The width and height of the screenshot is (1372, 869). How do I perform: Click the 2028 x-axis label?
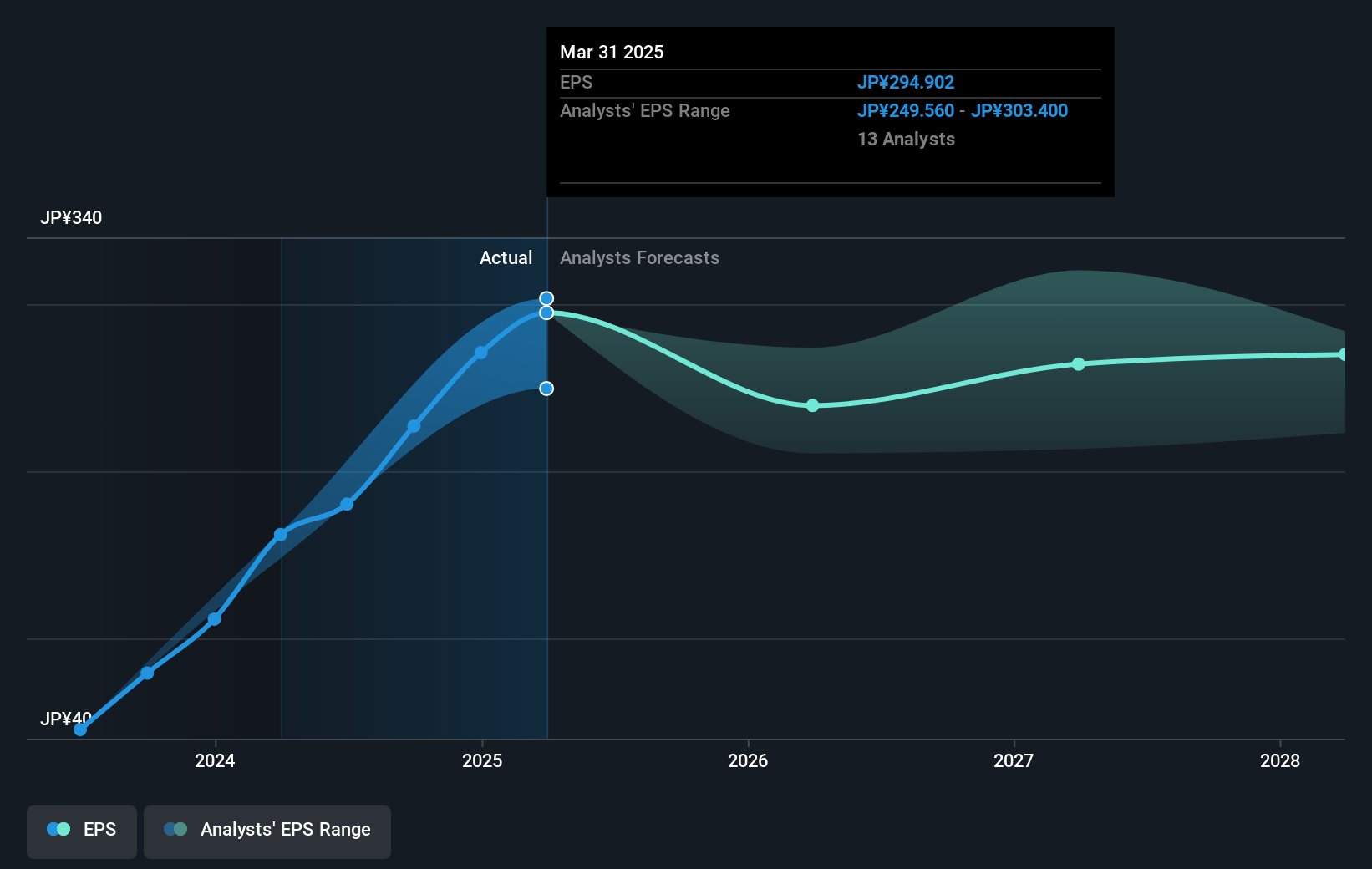point(1280,760)
